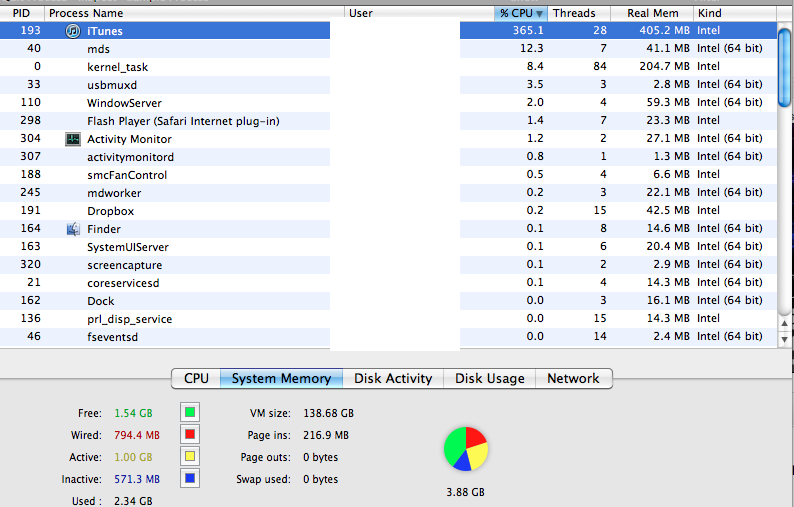Click the blue Inactive memory color swatch
Image resolution: width=794 pixels, height=507 pixels.
(190, 478)
